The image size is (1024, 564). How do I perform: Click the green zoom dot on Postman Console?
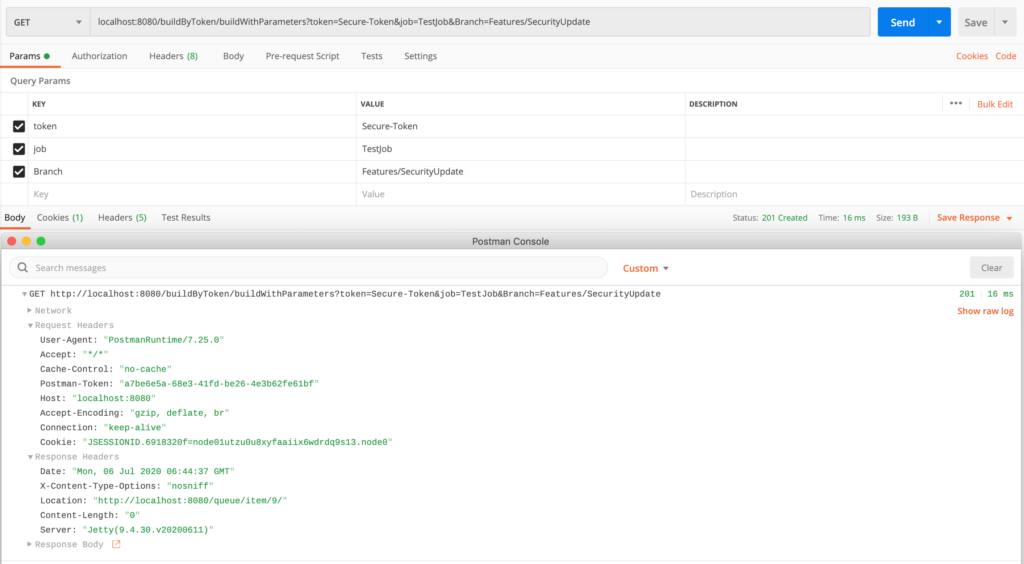(41, 241)
